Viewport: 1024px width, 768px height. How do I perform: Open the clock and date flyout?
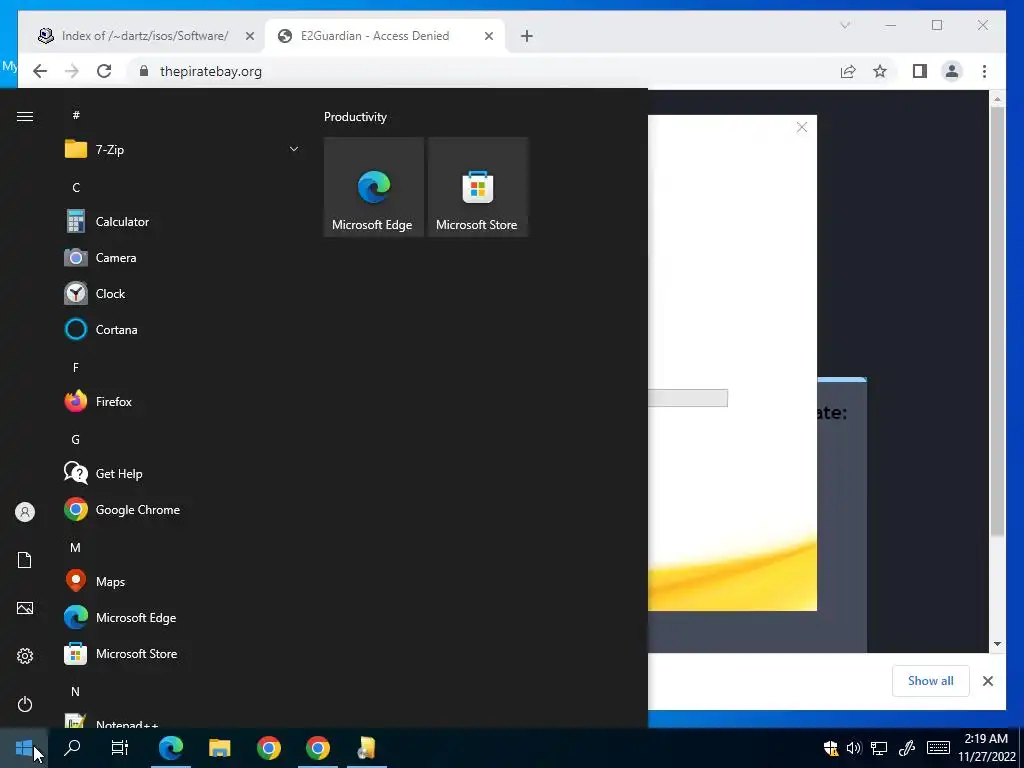987,748
